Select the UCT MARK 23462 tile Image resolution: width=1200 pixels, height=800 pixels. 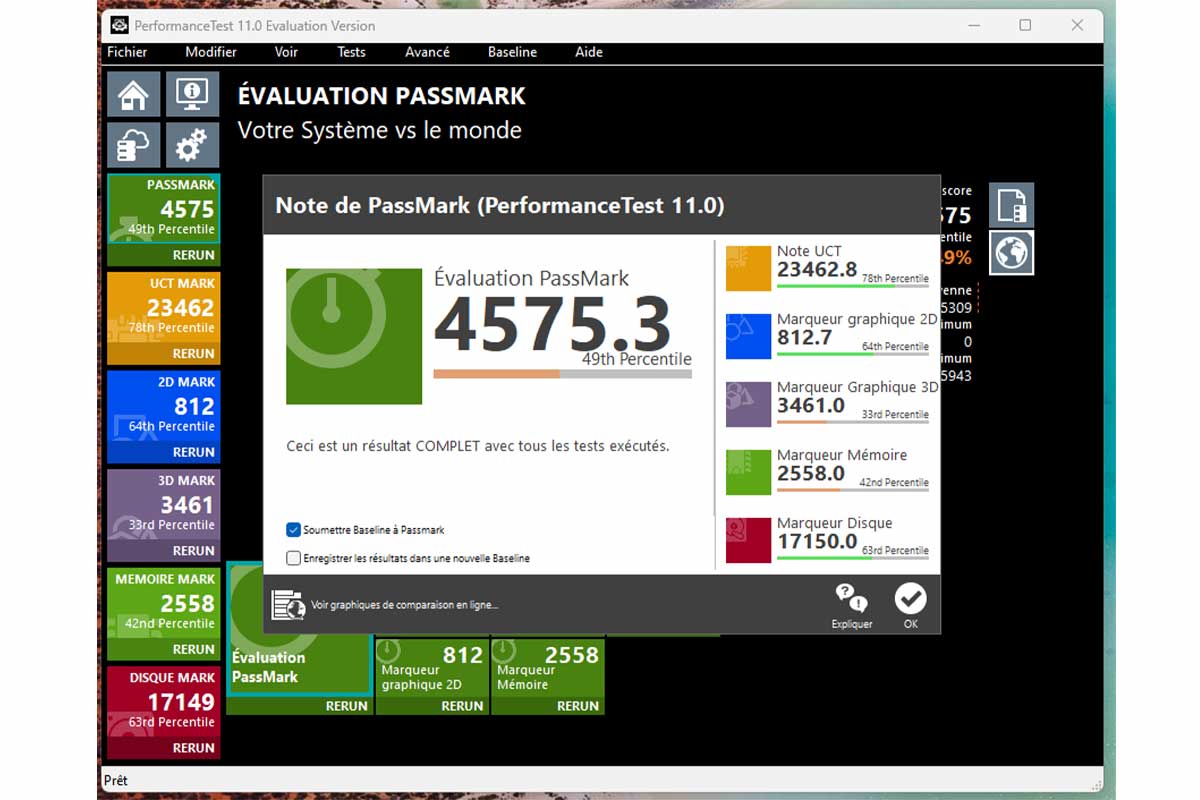tap(164, 308)
